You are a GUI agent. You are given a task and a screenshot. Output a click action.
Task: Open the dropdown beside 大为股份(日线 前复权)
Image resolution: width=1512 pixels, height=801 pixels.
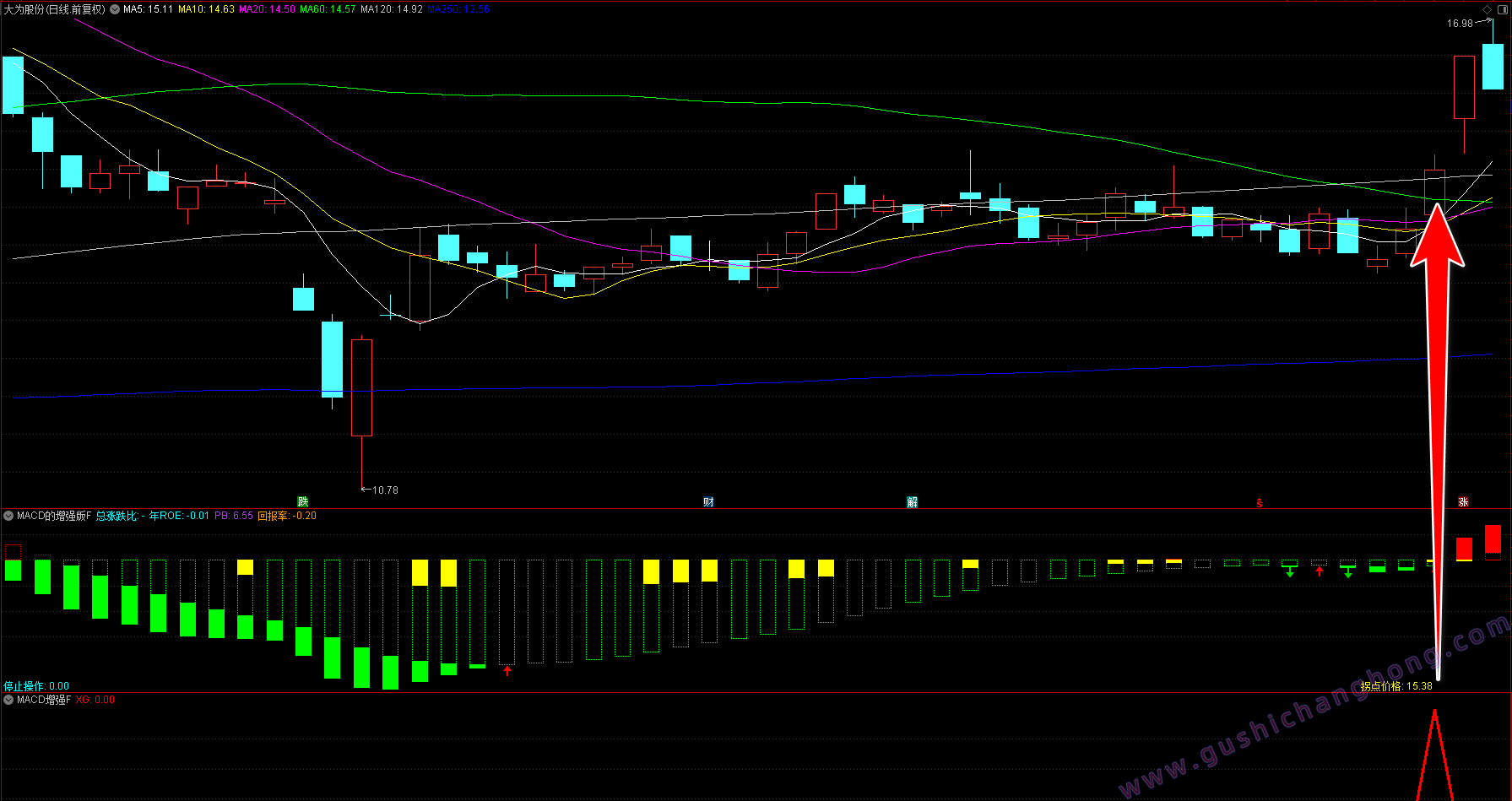114,9
